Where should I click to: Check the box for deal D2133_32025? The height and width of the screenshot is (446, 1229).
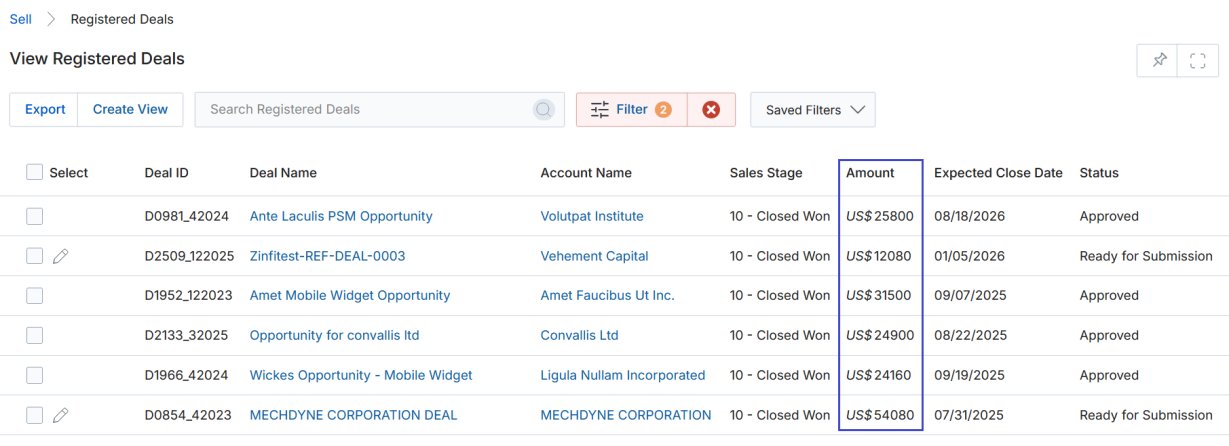pos(35,335)
